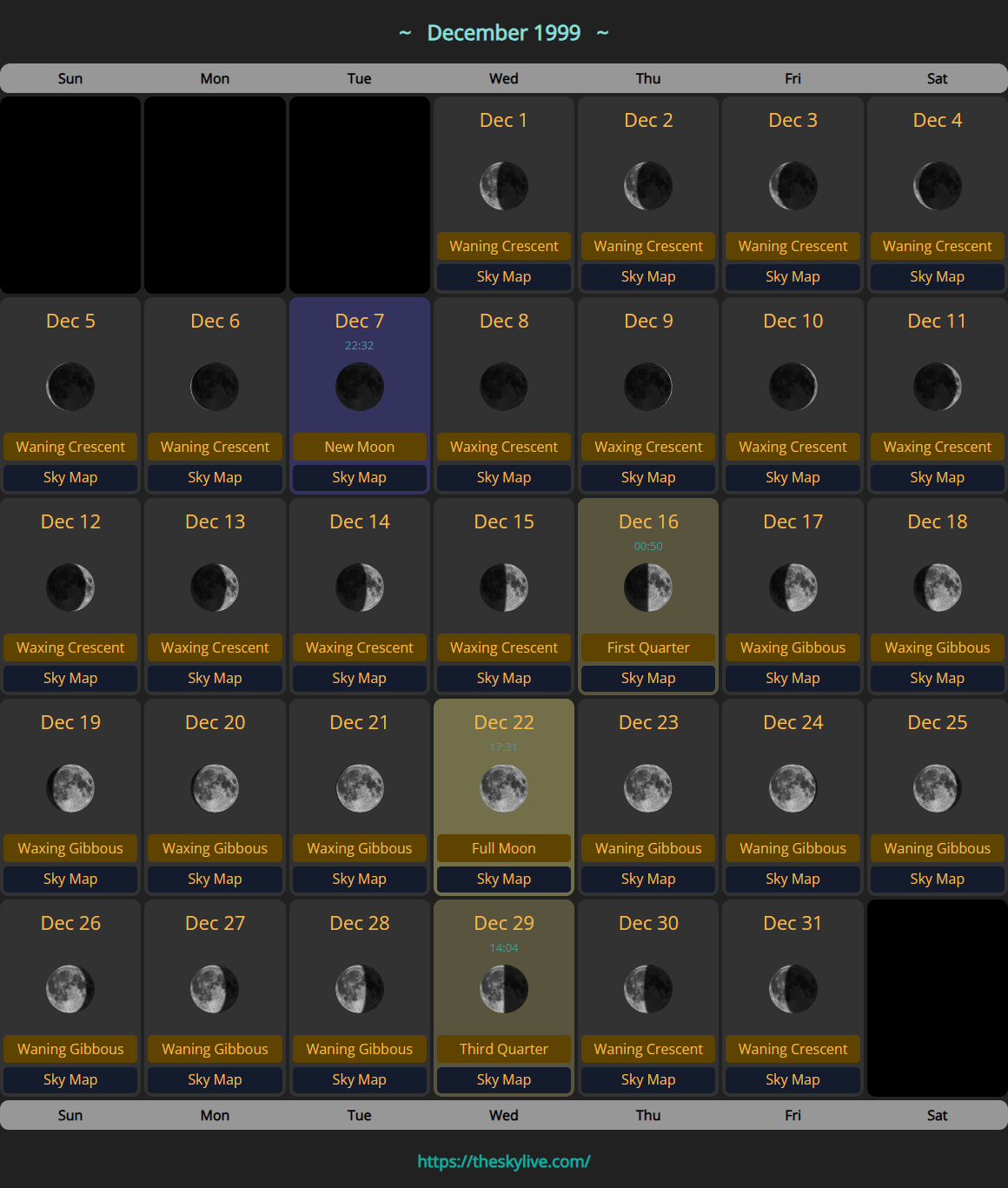Click the Full Moon image on Dec 22
The width and height of the screenshot is (1008, 1188).
(x=503, y=788)
